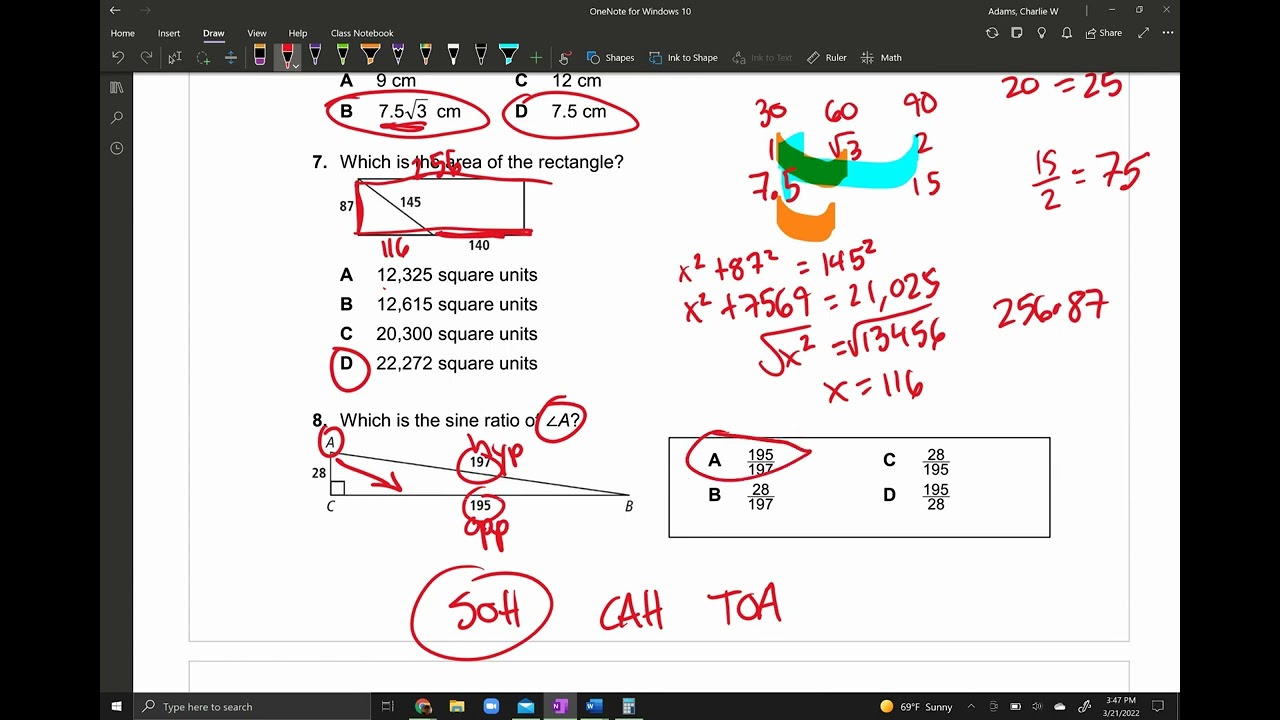Open Recent notes clock icon
Screen dimensions: 1280x720
click(117, 148)
